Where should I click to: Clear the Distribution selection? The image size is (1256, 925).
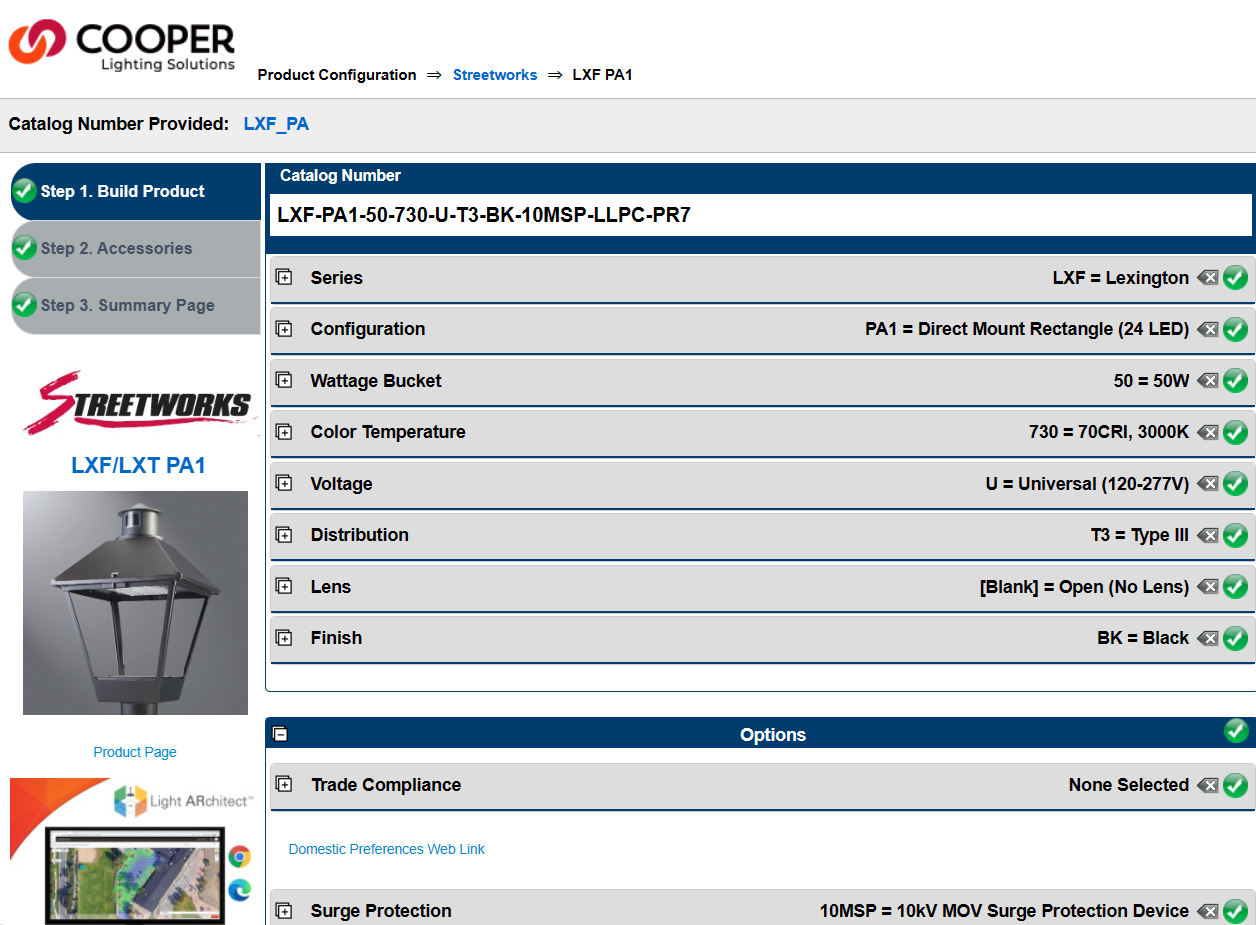1208,535
